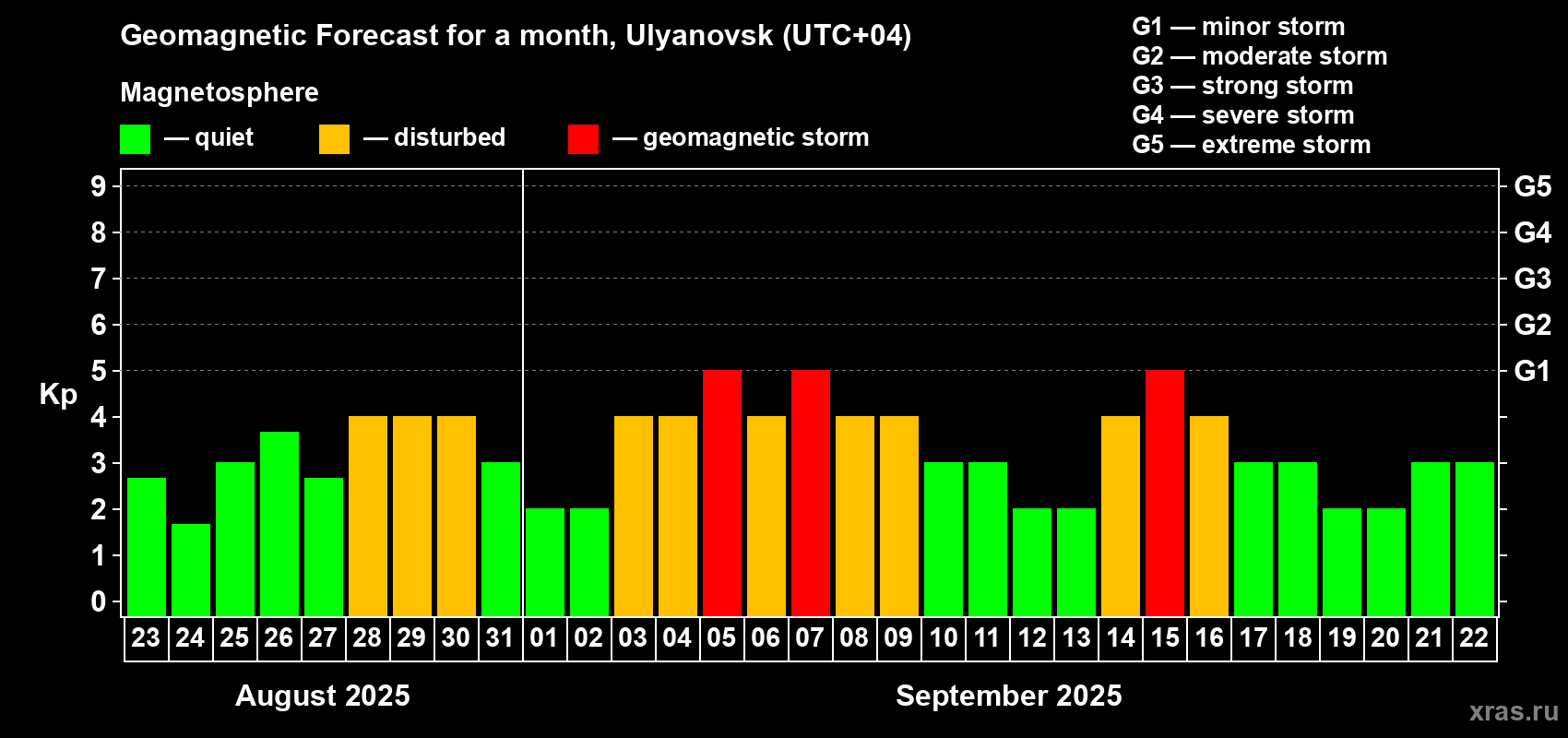Select the red bar for September 07

[x=811, y=494]
